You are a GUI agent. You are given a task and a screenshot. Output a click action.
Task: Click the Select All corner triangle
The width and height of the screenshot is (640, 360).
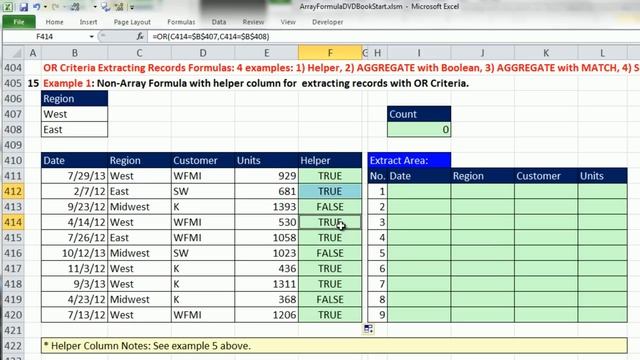(14, 53)
